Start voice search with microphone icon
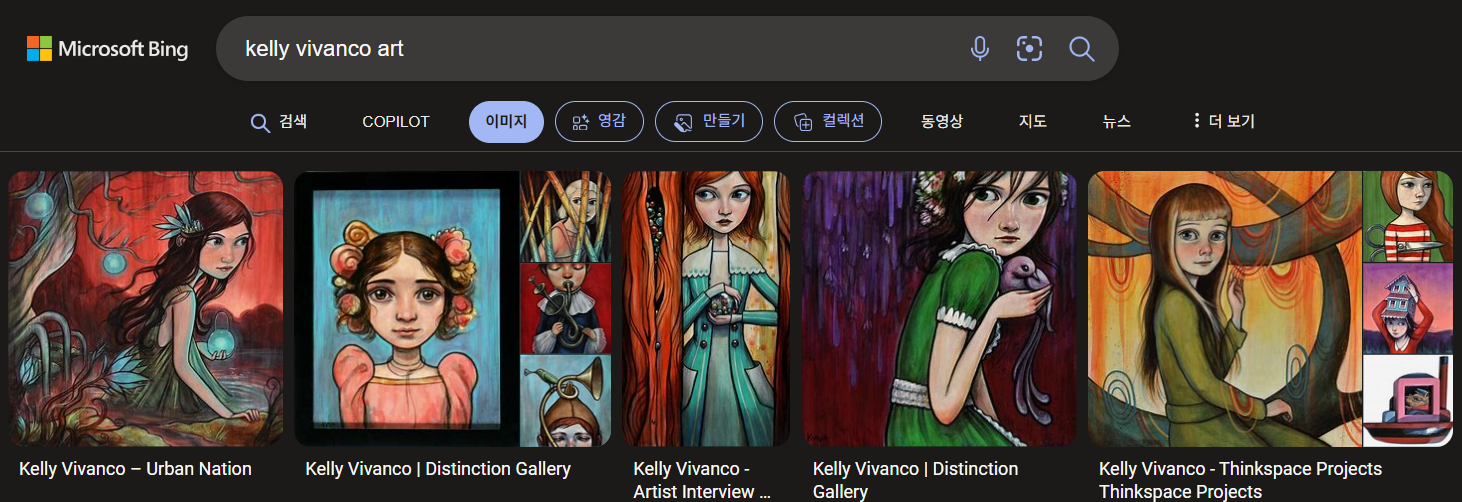Screen dimensions: 1462x502 (x=980, y=48)
